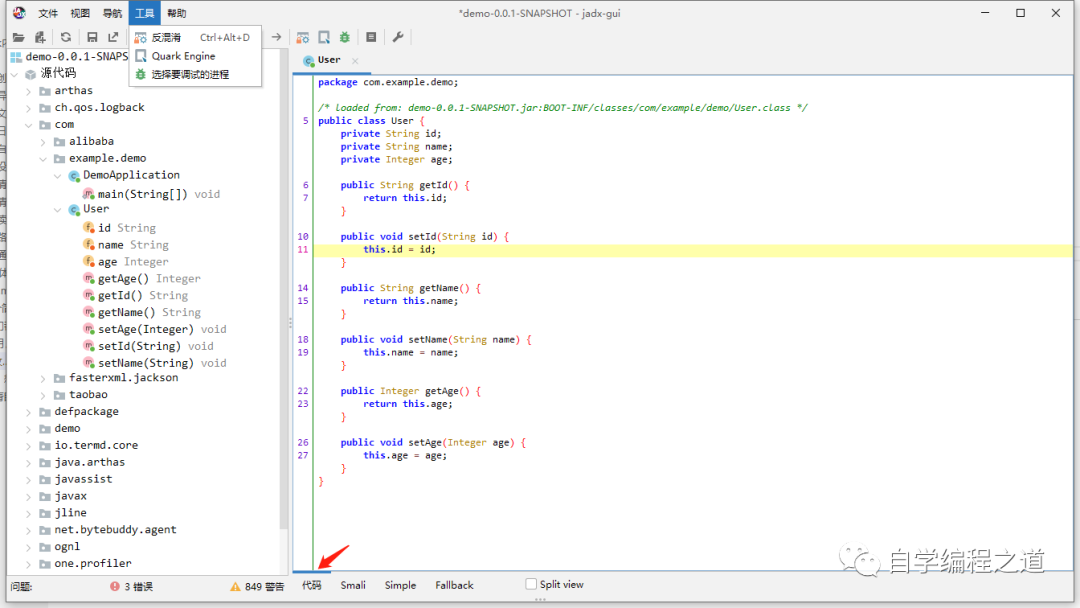
Task: Click line number 11 in gutter
Action: (303, 249)
